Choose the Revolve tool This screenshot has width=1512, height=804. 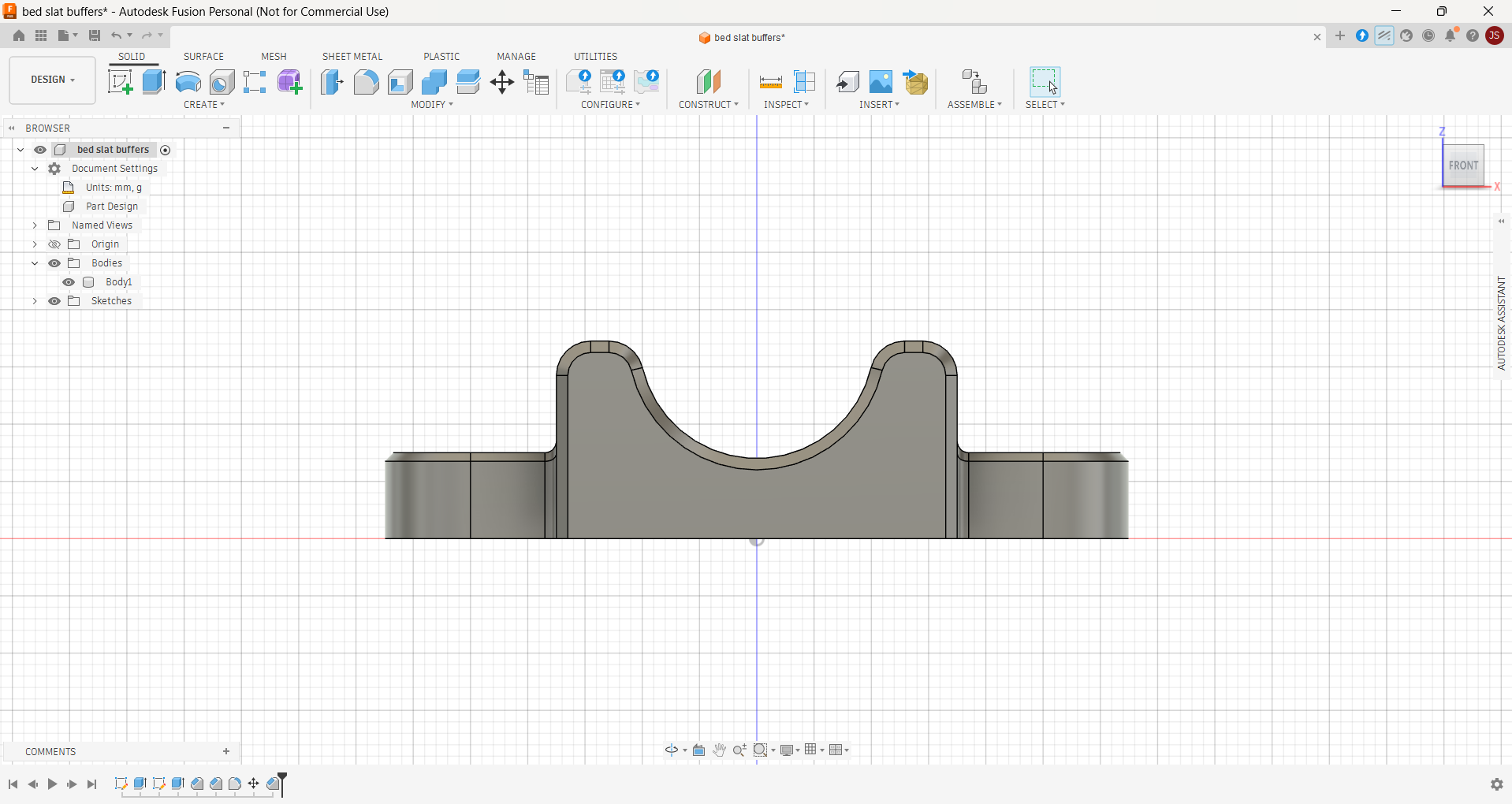(188, 82)
